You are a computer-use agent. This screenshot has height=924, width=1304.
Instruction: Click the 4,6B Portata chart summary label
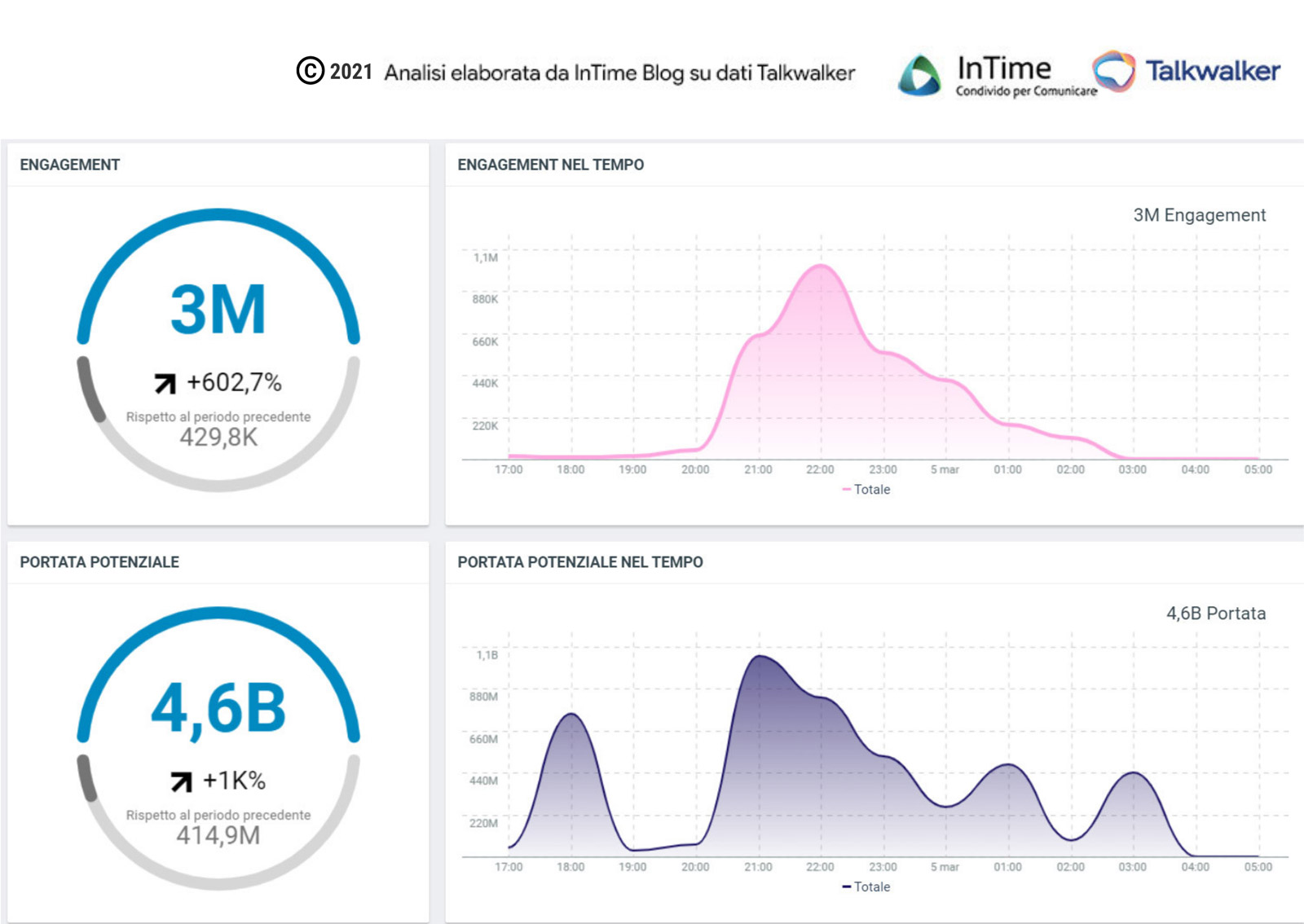click(x=1216, y=614)
